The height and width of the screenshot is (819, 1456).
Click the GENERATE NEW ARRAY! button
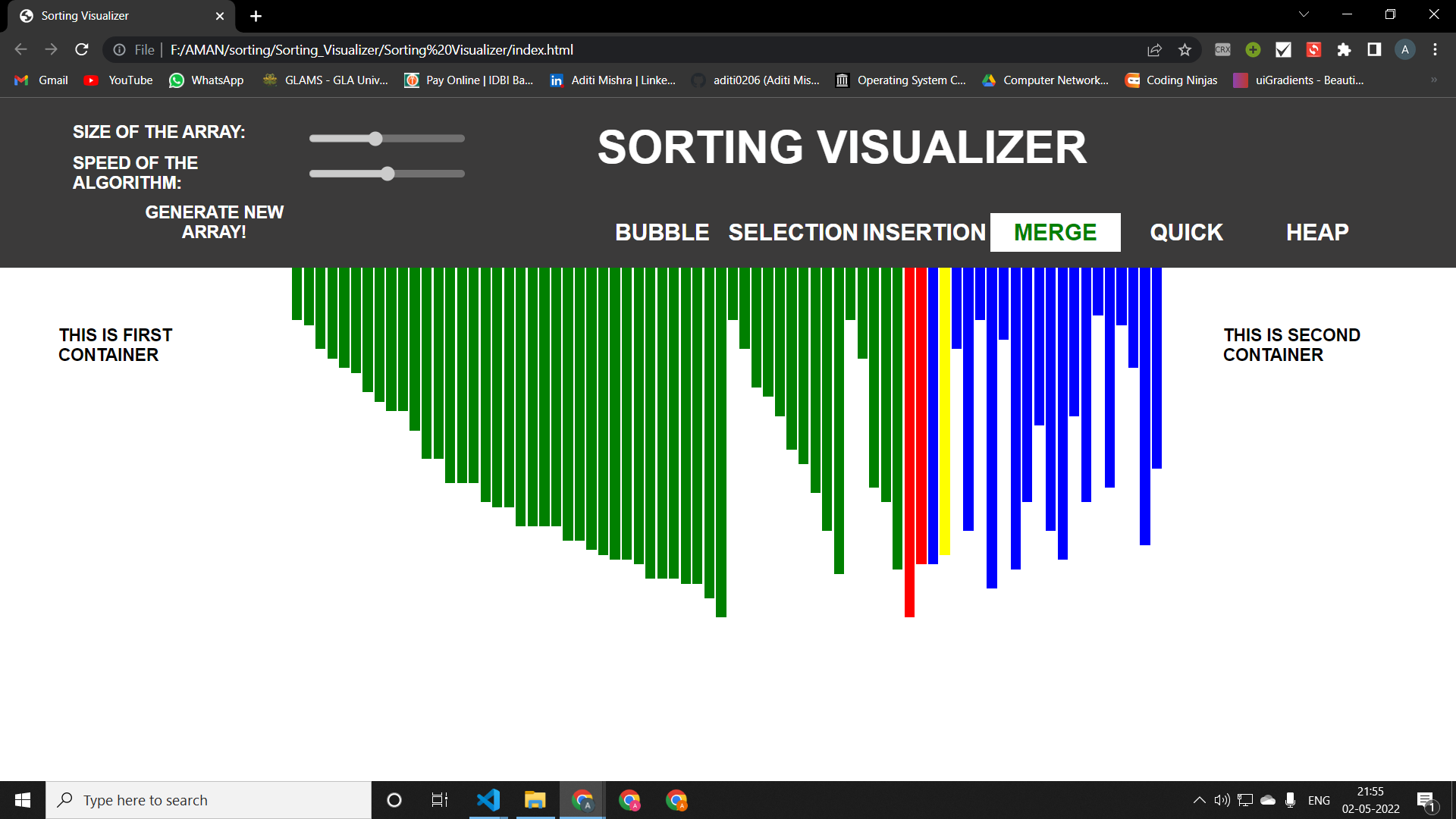214,222
